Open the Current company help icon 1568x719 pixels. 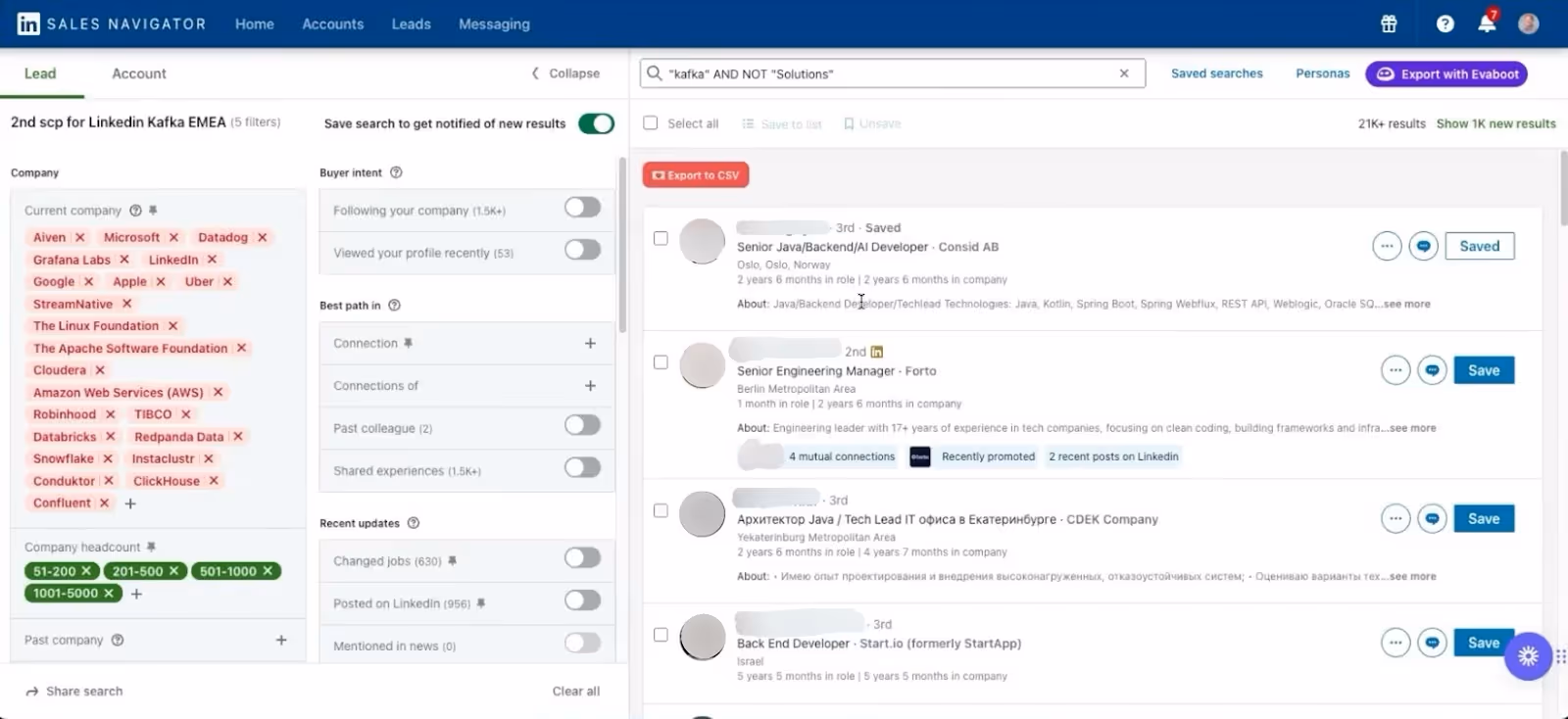tap(135, 211)
